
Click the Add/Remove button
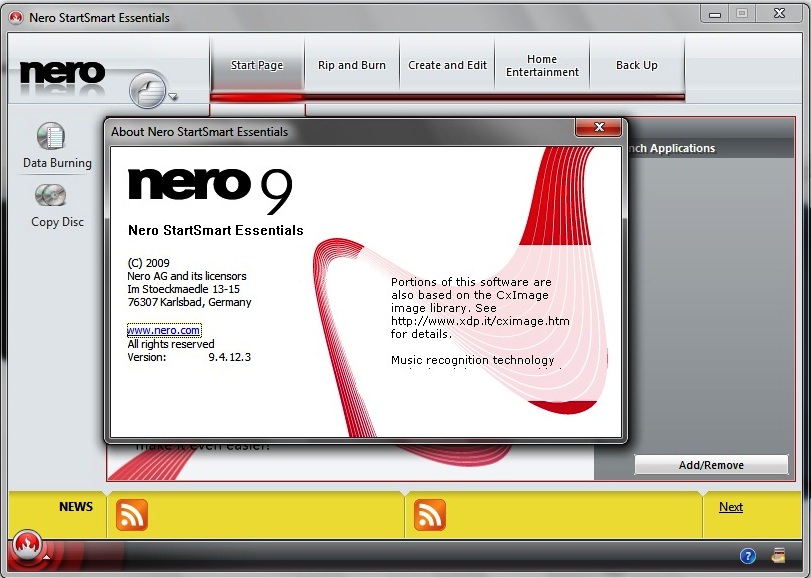pyautogui.click(x=711, y=465)
